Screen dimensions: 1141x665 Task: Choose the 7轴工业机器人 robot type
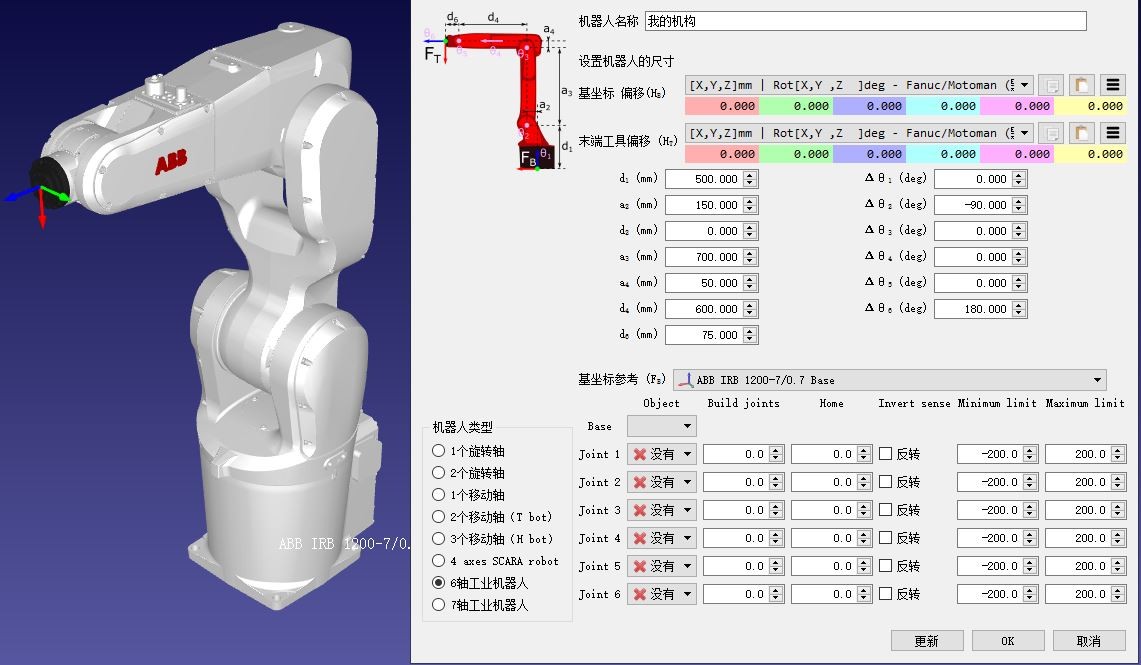(x=439, y=605)
